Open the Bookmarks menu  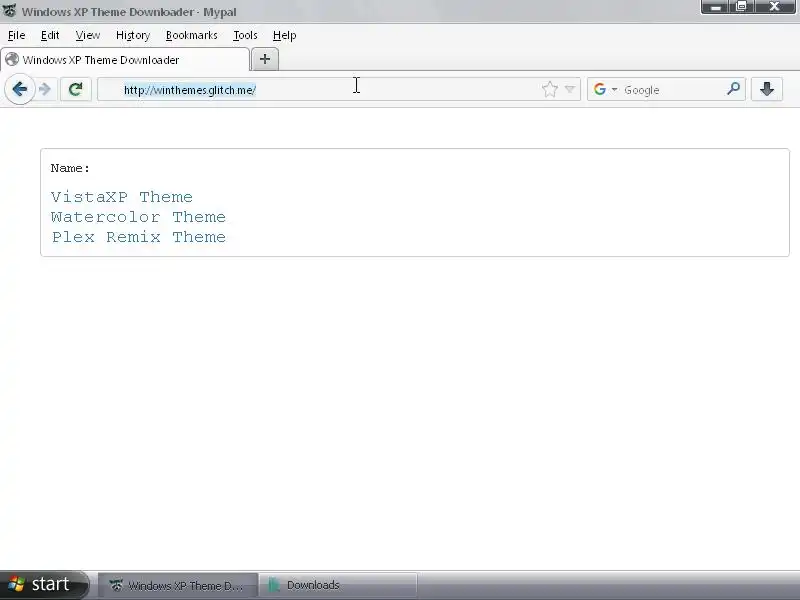(191, 35)
